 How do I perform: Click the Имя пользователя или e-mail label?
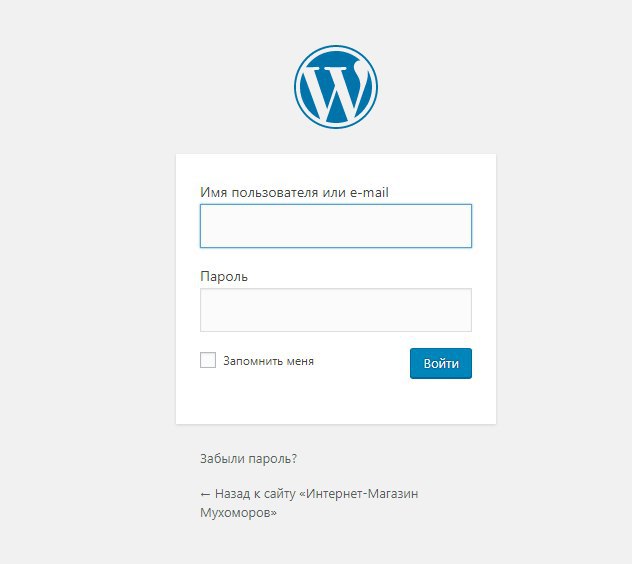[294, 192]
